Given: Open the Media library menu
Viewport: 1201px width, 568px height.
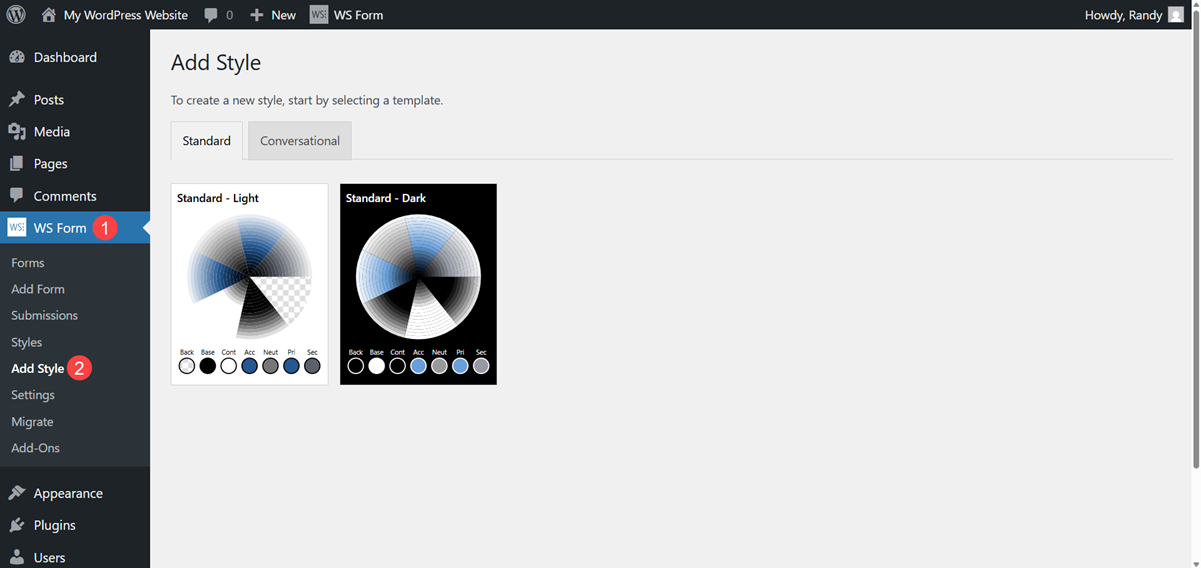Looking at the screenshot, I should point(51,132).
